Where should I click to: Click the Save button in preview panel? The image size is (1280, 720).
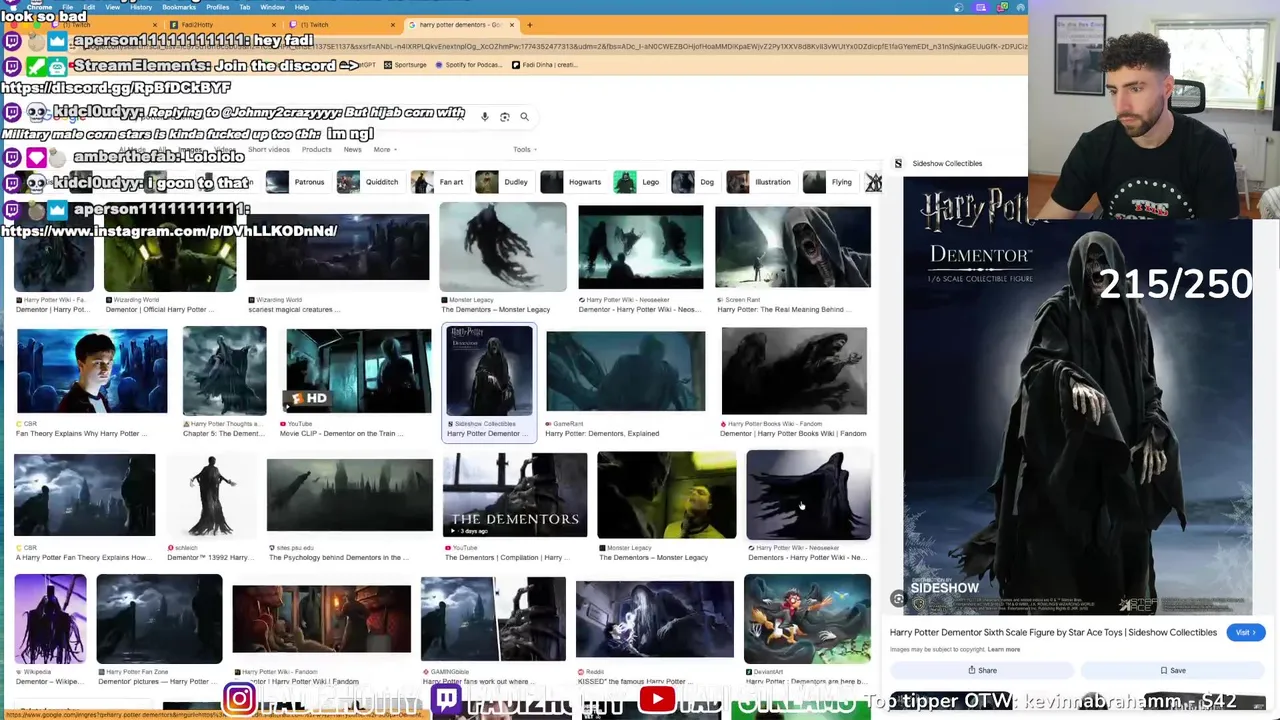point(1172,670)
